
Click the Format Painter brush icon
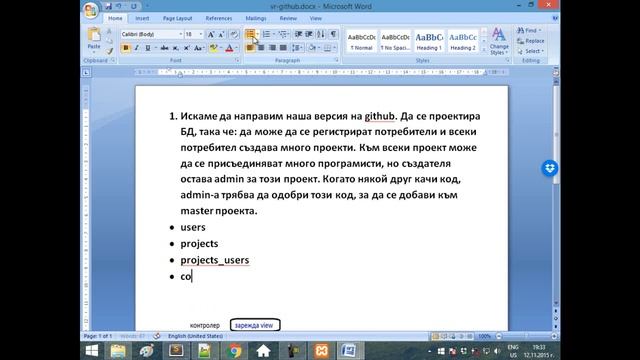coord(109,51)
